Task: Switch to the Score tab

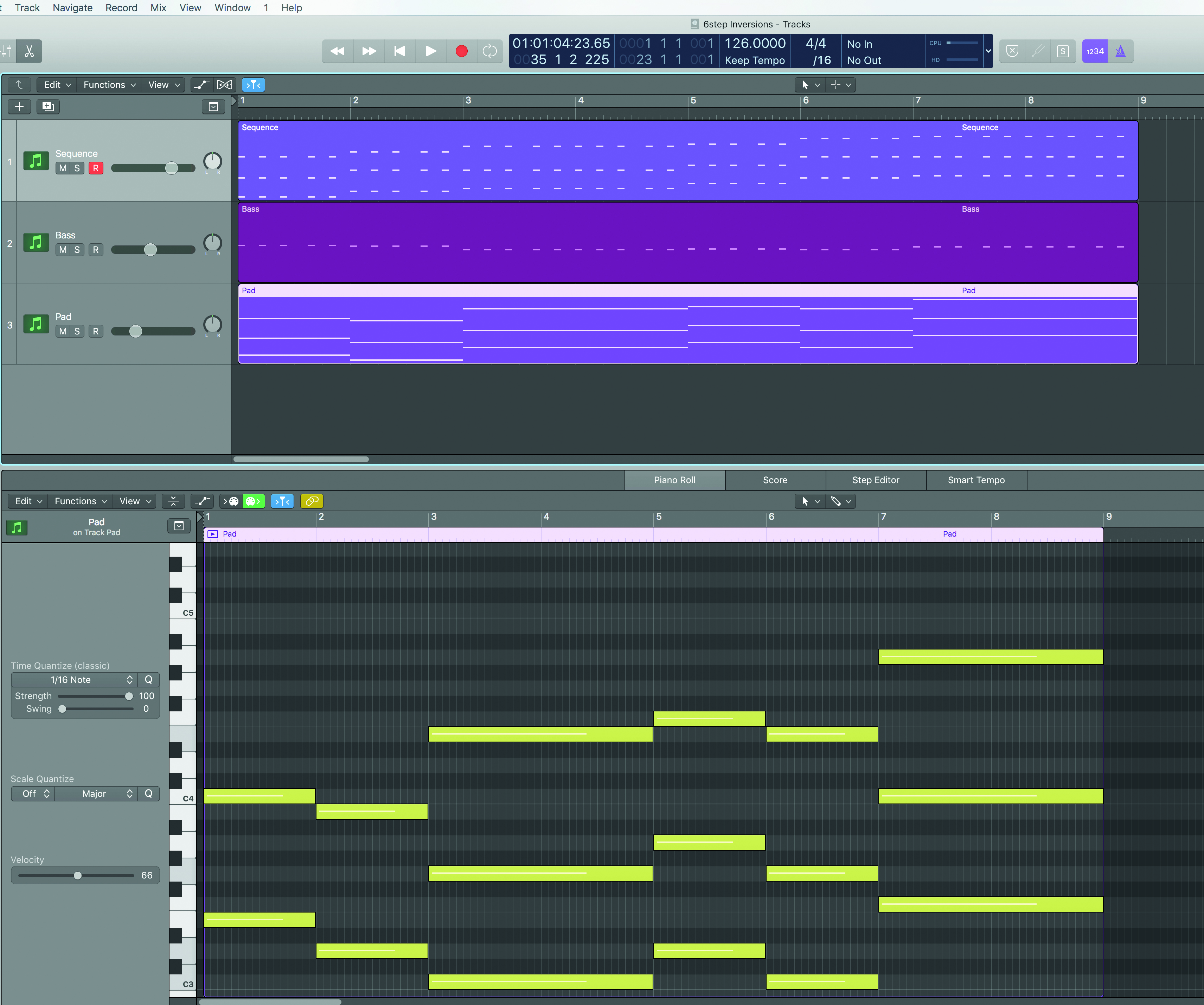Action: 775,480
